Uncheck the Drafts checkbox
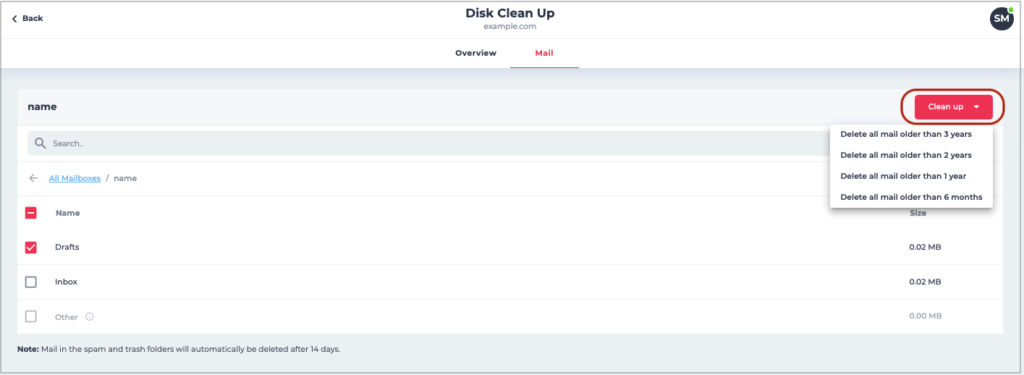The height and width of the screenshot is (375, 1024). pos(31,248)
